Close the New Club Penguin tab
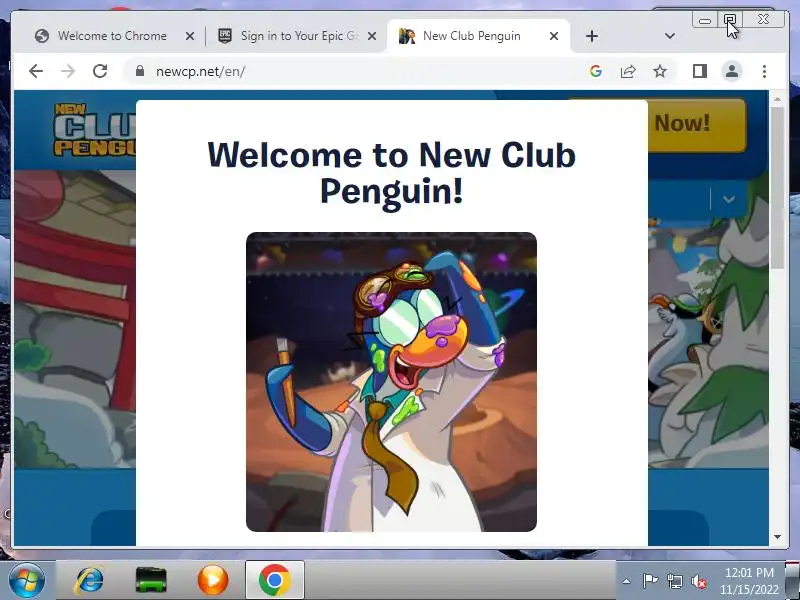The width and height of the screenshot is (800, 600). click(554, 36)
